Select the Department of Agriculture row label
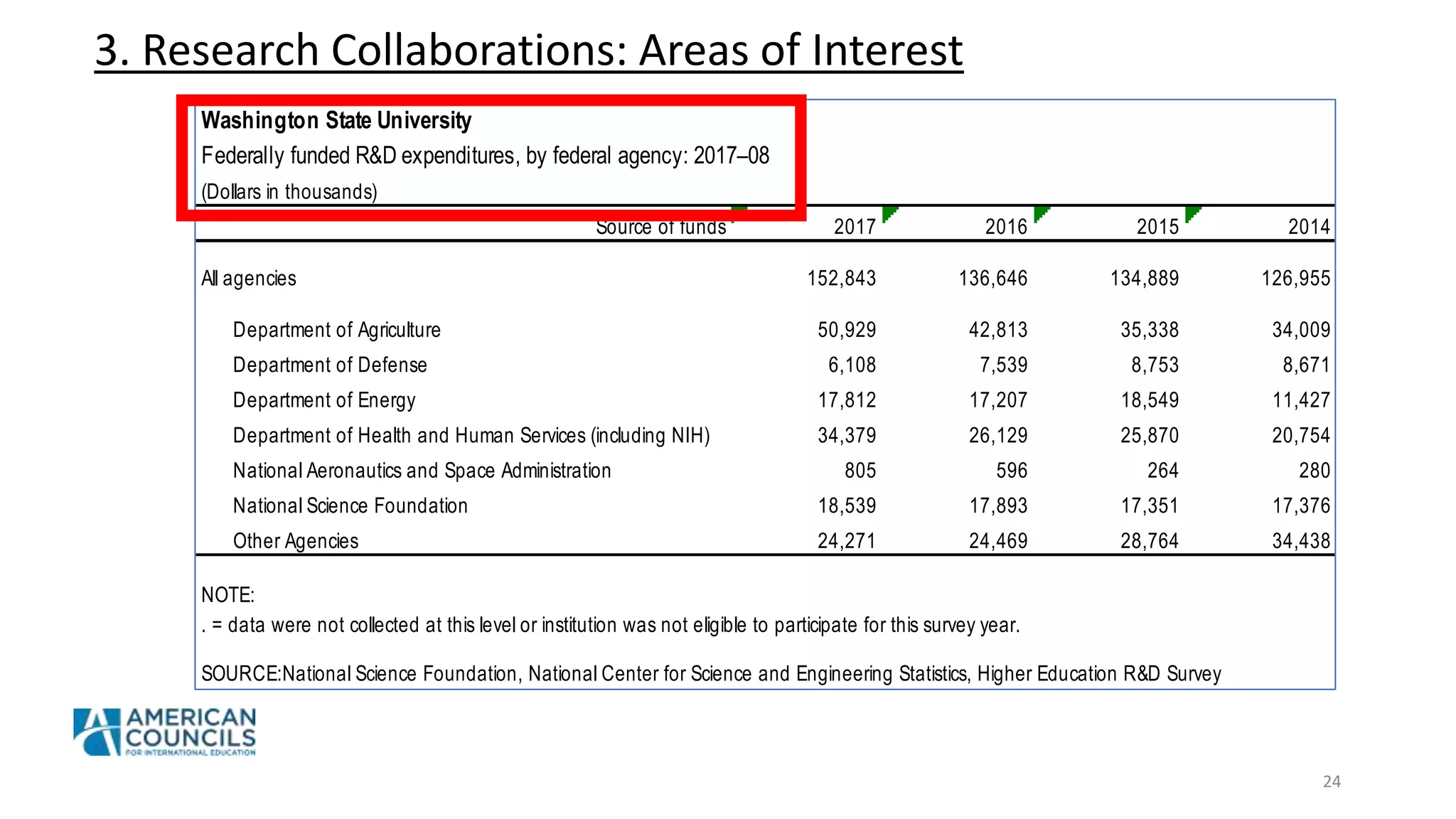The height and width of the screenshot is (819, 1456). point(337,330)
